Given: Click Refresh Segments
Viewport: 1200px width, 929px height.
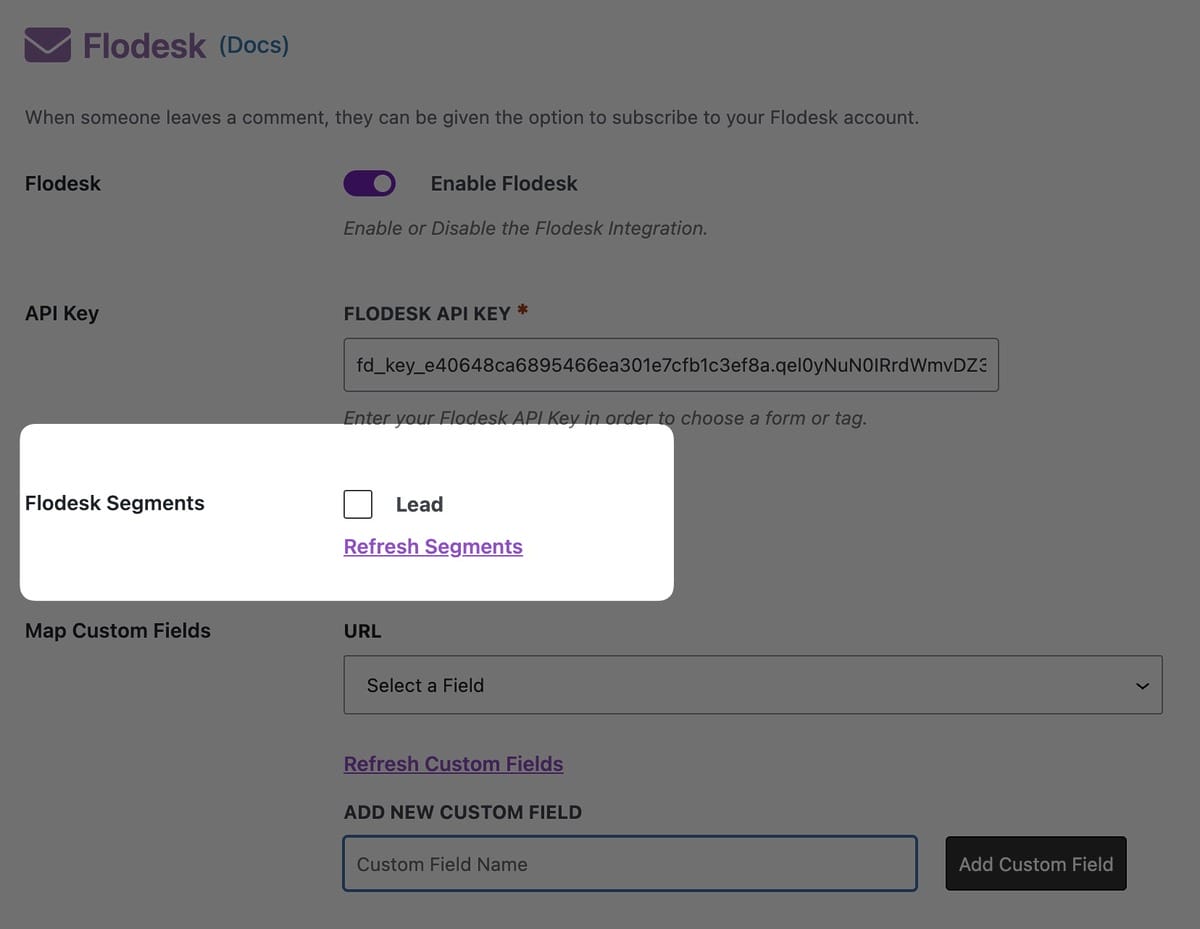Looking at the screenshot, I should point(433,546).
